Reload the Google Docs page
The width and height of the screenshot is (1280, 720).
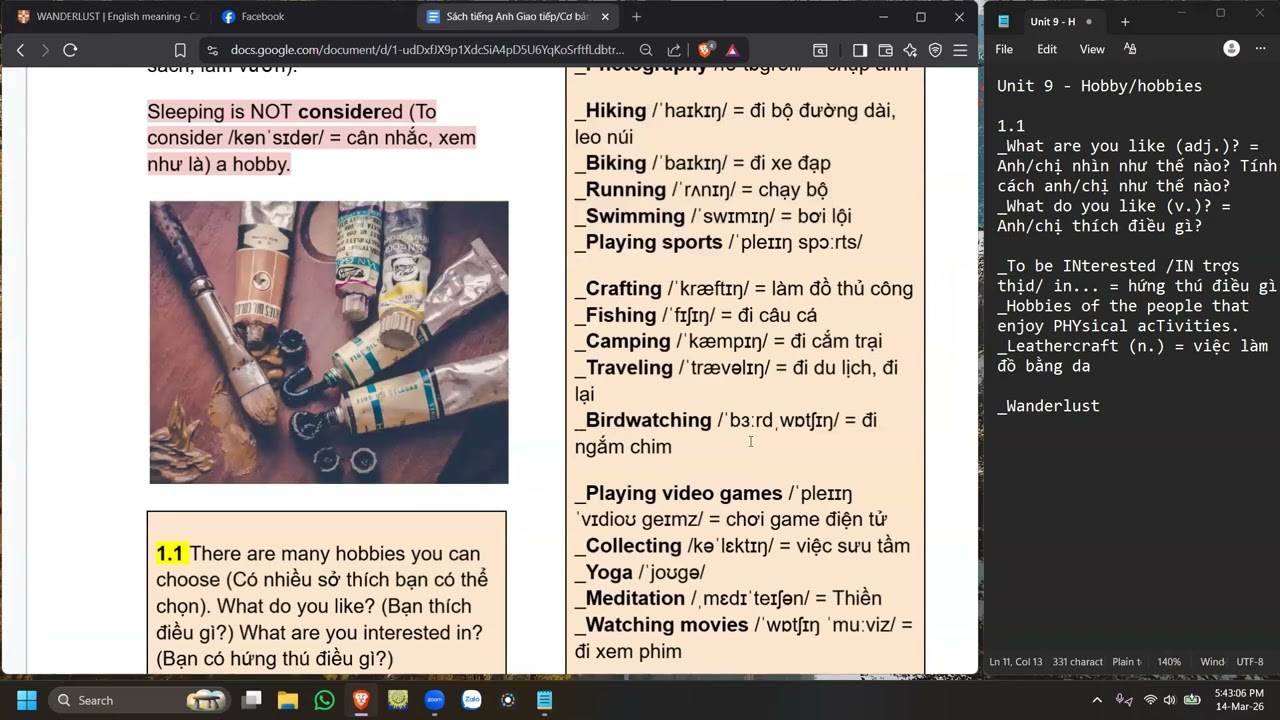click(x=70, y=50)
